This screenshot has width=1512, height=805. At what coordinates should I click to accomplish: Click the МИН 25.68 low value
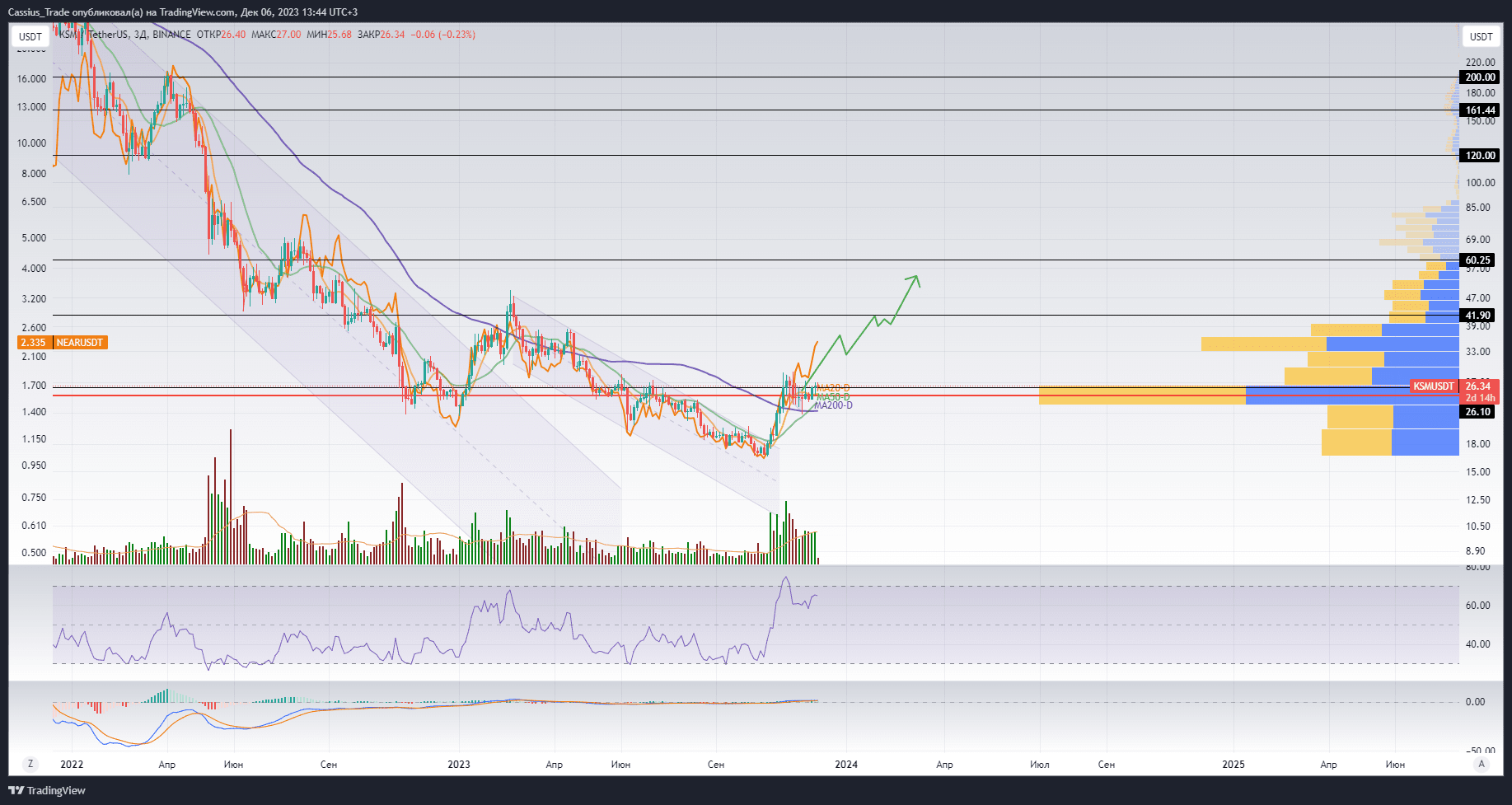329,35
